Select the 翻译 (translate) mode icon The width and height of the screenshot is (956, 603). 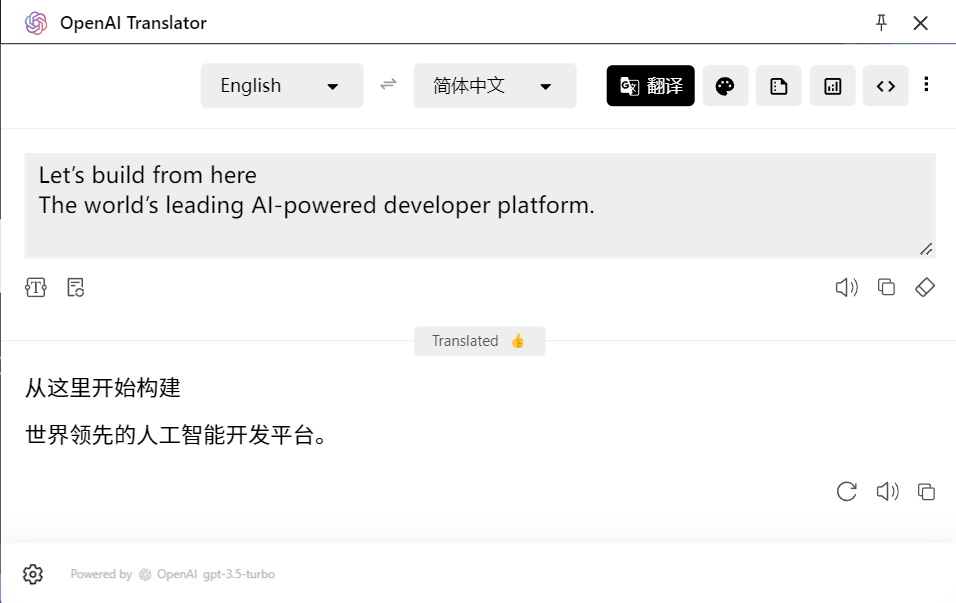650,86
